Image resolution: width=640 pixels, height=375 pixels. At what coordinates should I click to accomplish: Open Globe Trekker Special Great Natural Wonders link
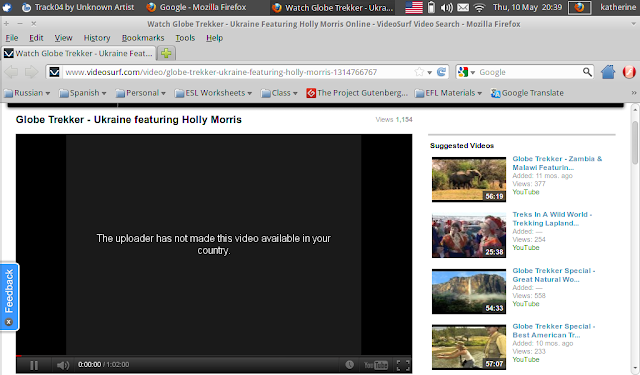553,275
